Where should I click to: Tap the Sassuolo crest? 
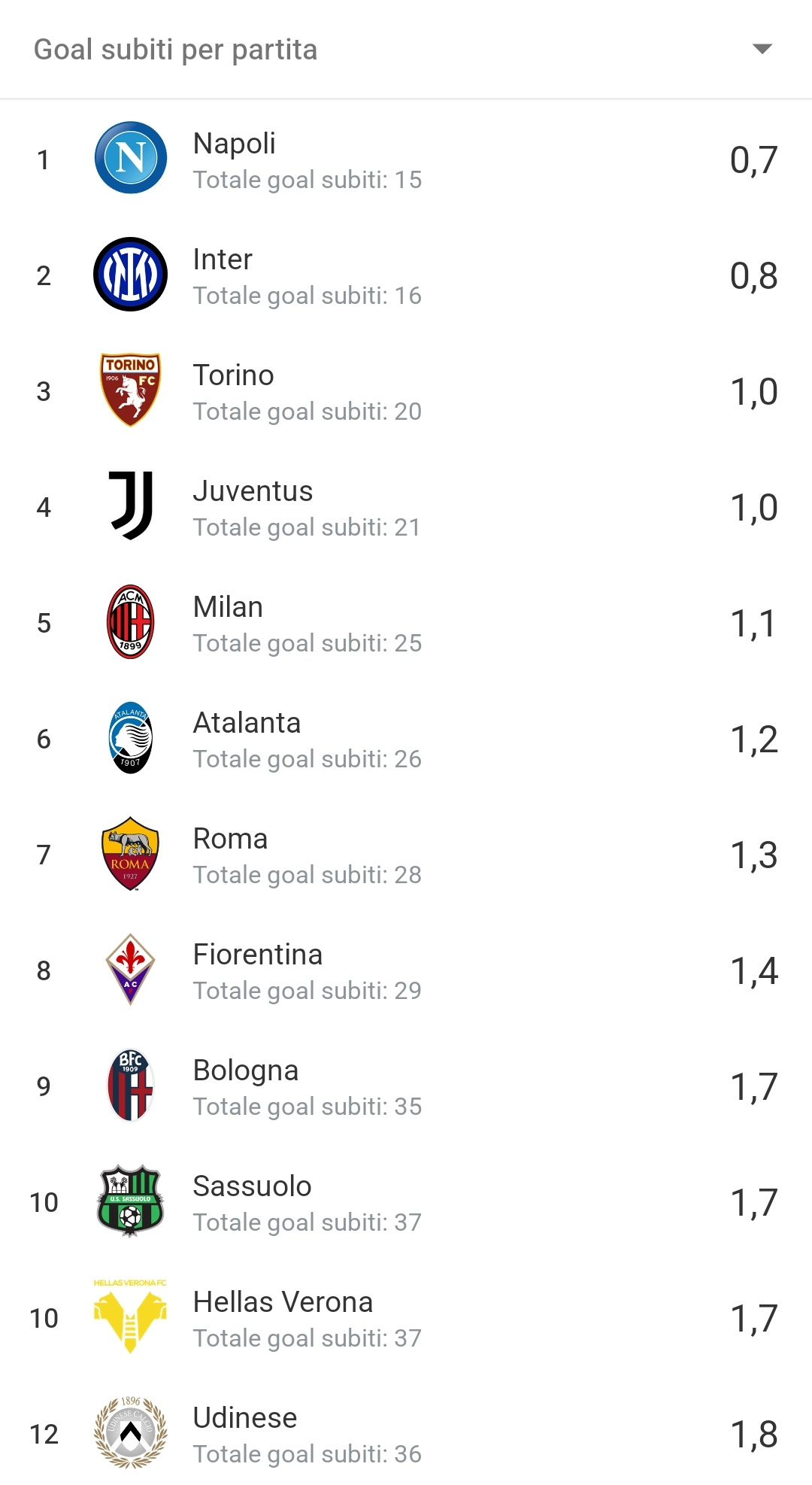pyautogui.click(x=131, y=1201)
